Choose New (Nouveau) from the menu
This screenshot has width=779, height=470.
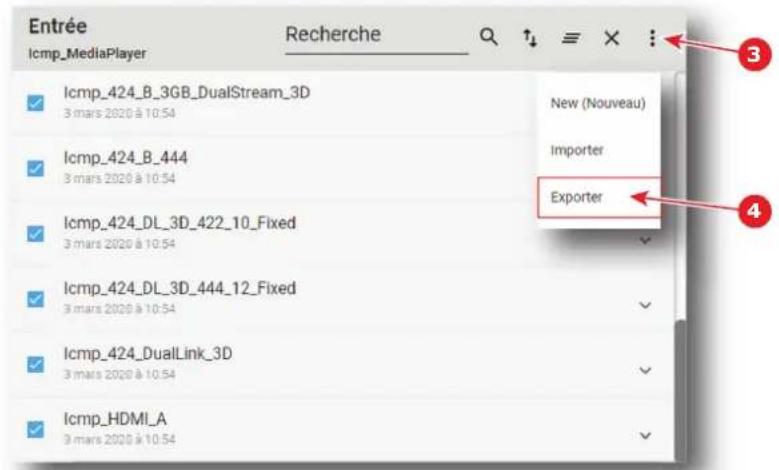598,103
